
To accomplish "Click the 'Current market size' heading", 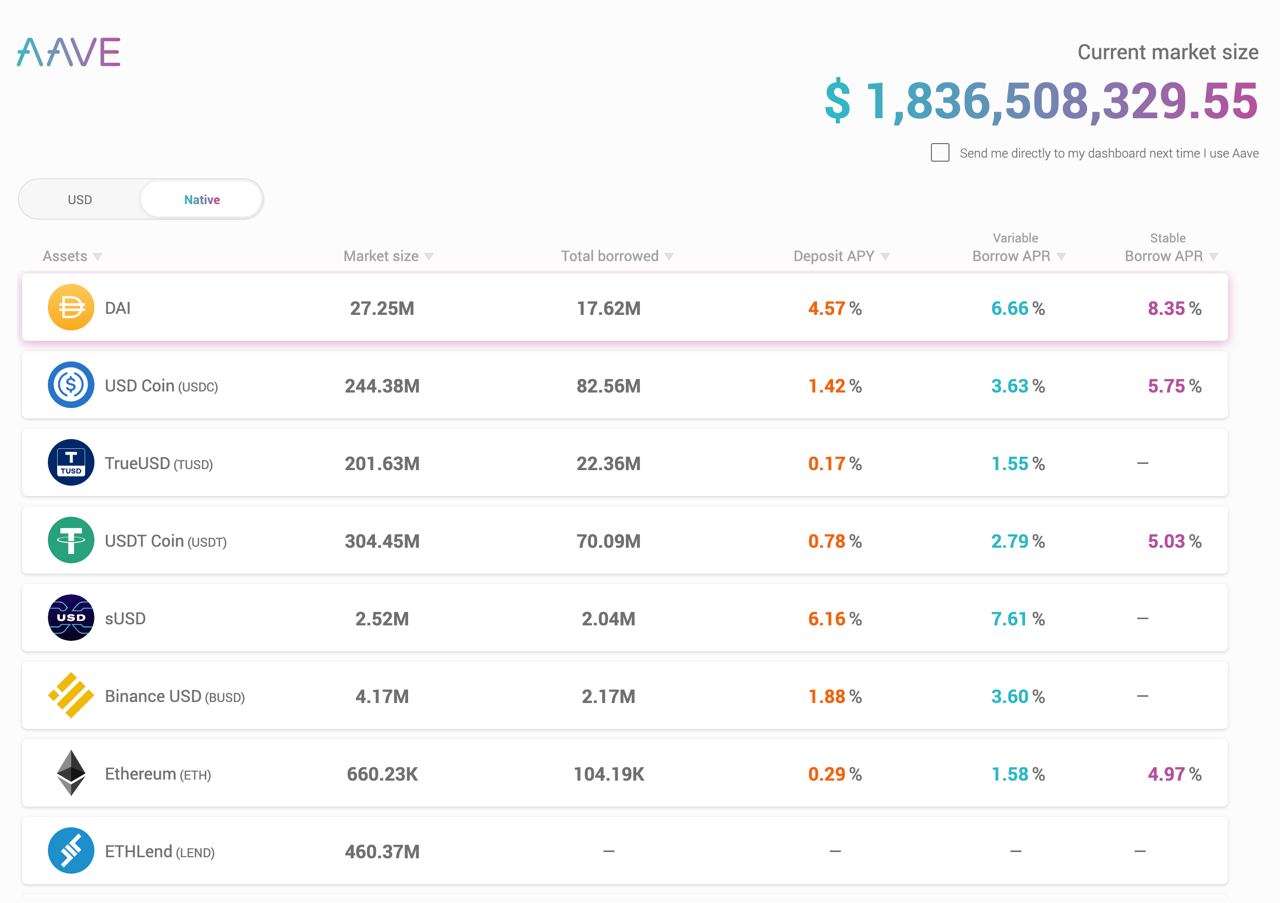I will [1168, 52].
